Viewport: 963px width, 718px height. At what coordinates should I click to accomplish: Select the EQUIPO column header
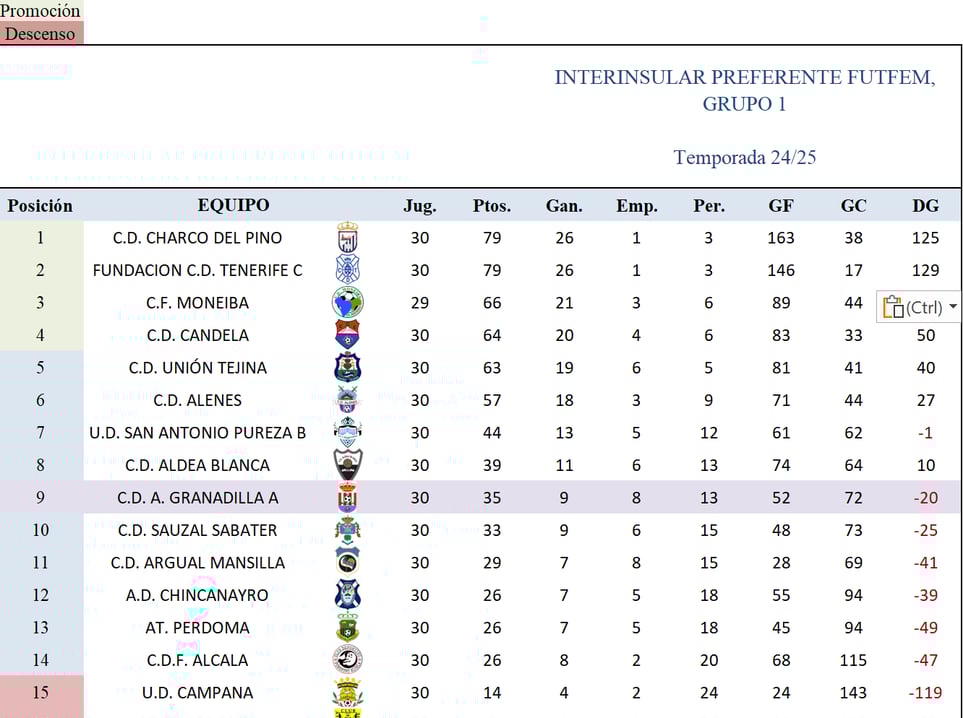point(233,205)
